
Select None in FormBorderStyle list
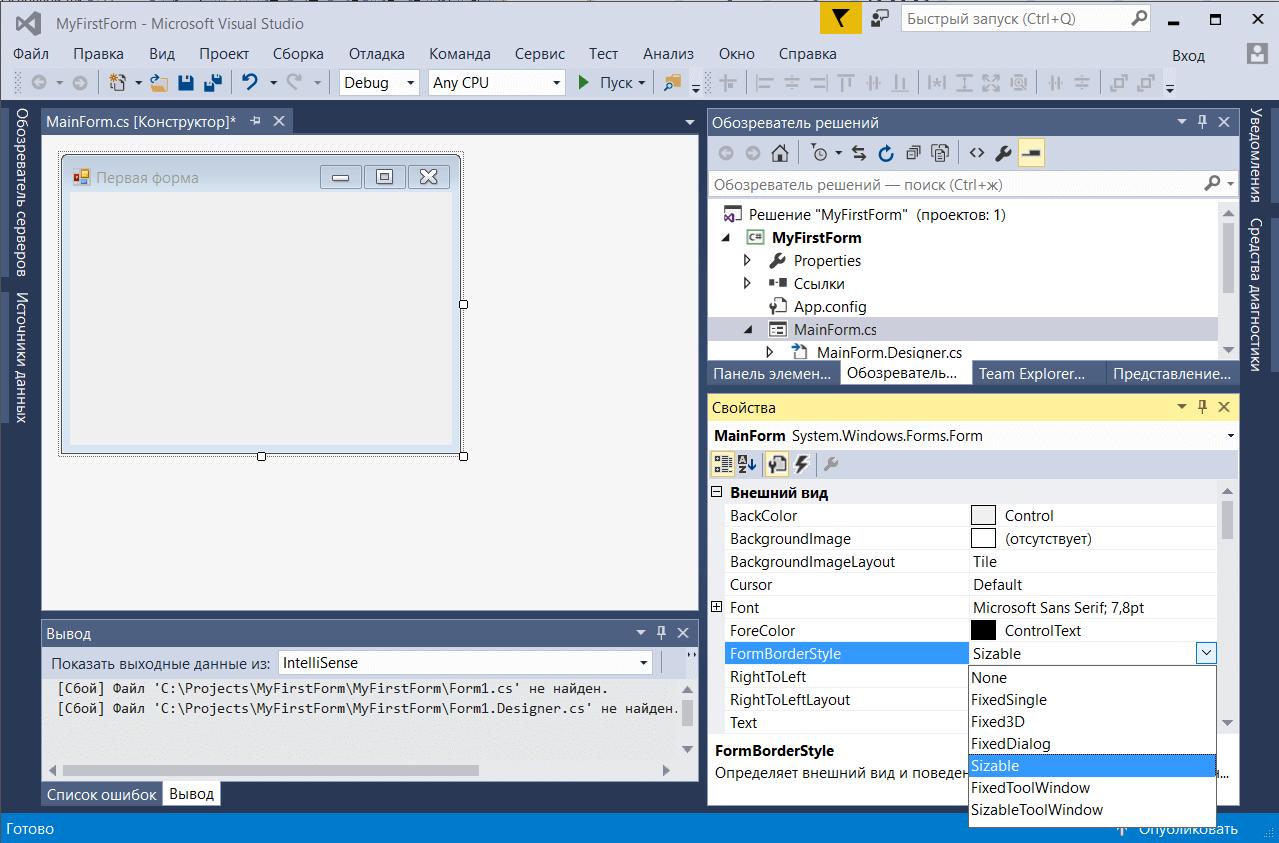[1092, 678]
